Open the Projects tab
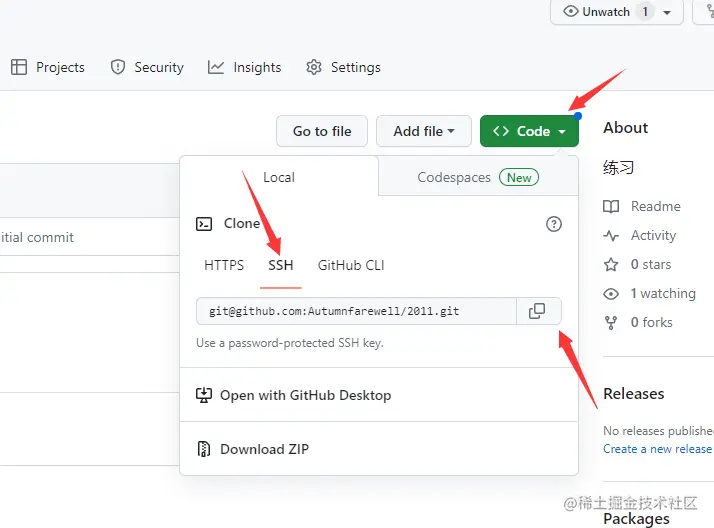The width and height of the screenshot is (714, 528). [x=47, y=67]
